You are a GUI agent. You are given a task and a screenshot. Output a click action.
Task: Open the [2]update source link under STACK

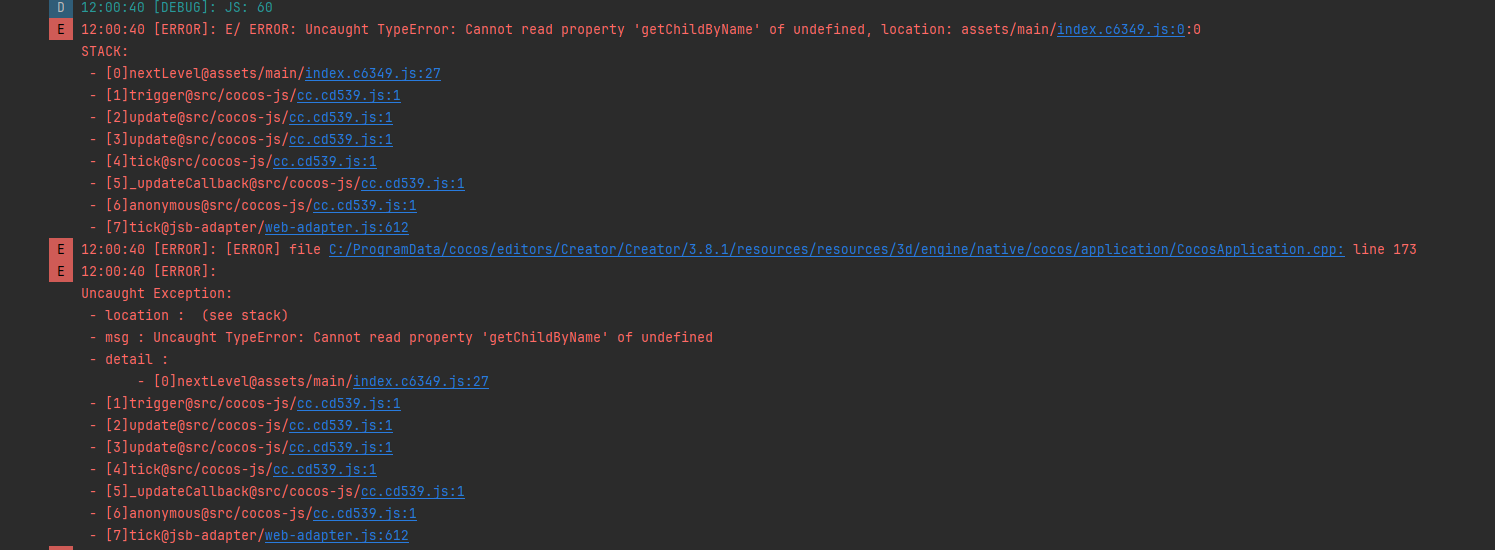point(340,117)
